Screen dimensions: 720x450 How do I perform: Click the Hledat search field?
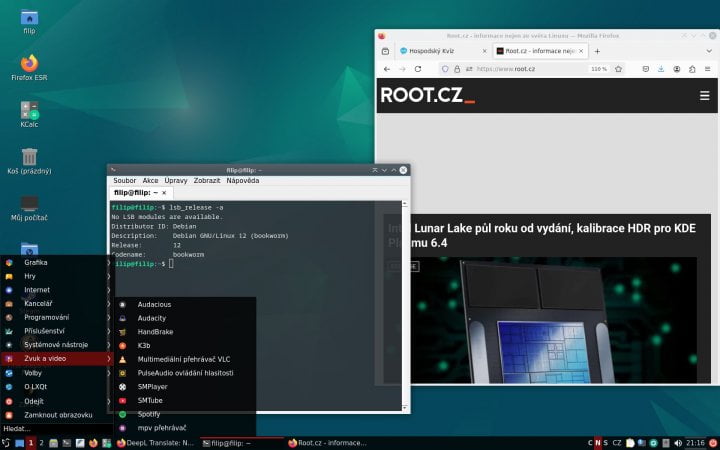click(56, 429)
